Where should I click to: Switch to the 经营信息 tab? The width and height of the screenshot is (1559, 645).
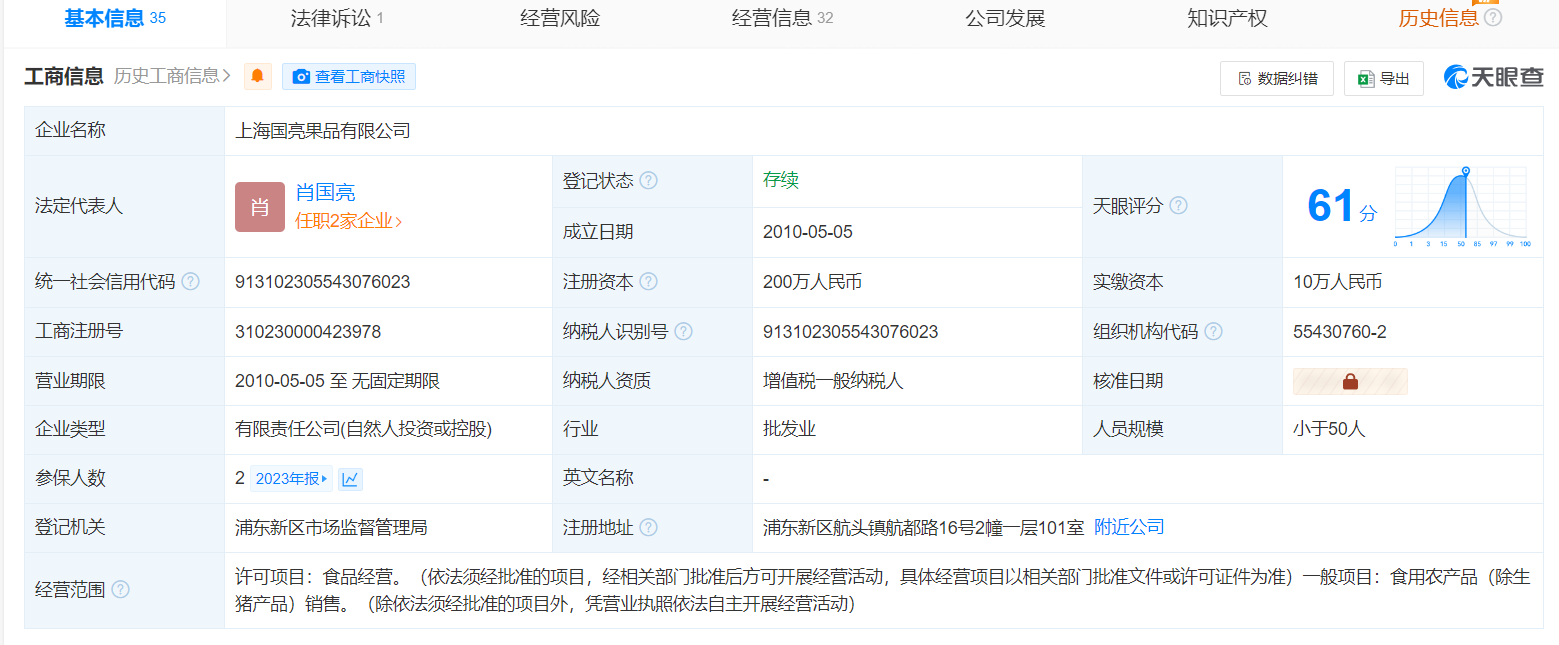(782, 18)
